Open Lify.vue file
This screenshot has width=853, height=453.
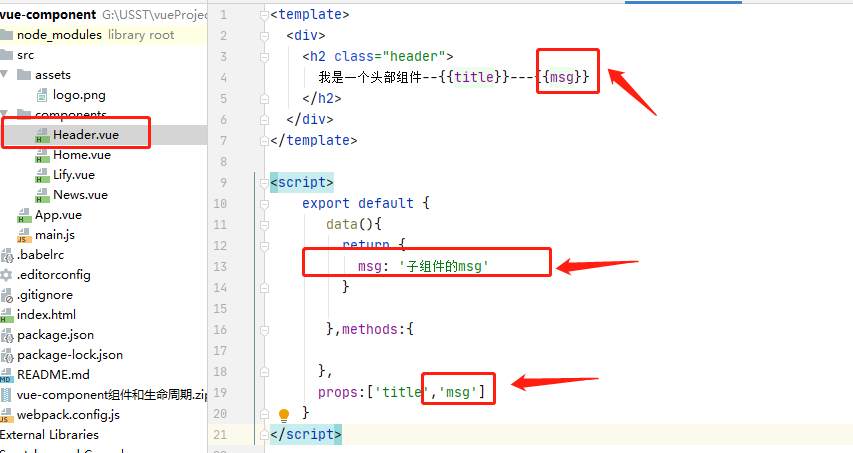(x=73, y=175)
